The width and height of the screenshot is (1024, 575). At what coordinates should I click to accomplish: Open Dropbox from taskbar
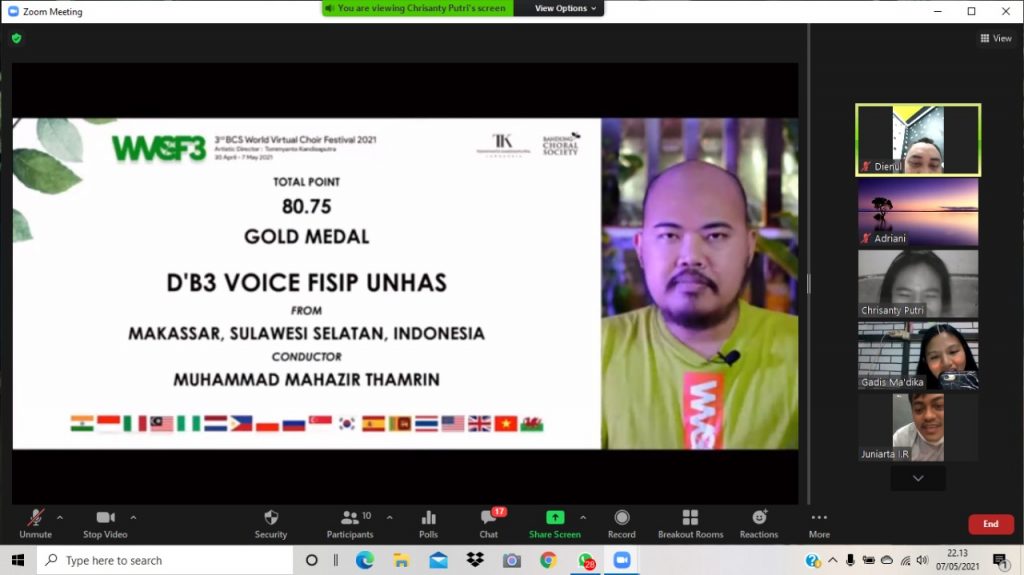[x=475, y=560]
